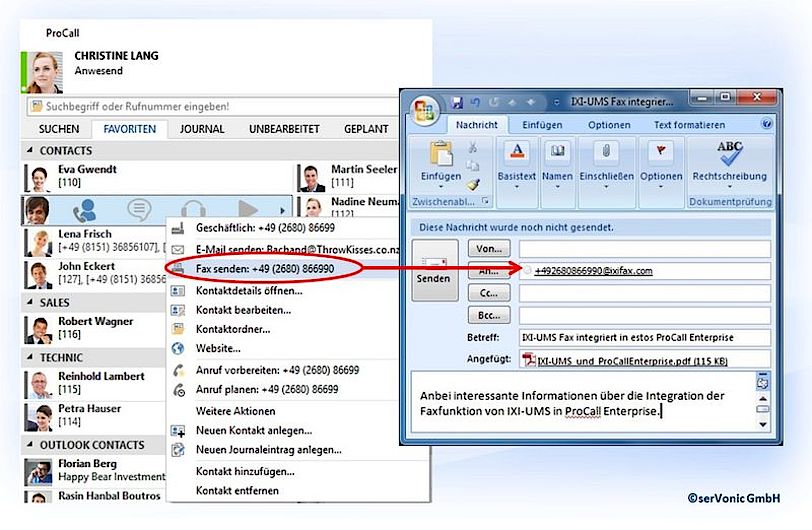The height and width of the screenshot is (530, 812).
Task: Click the message body scrollbar down arrow
Action: (x=763, y=424)
